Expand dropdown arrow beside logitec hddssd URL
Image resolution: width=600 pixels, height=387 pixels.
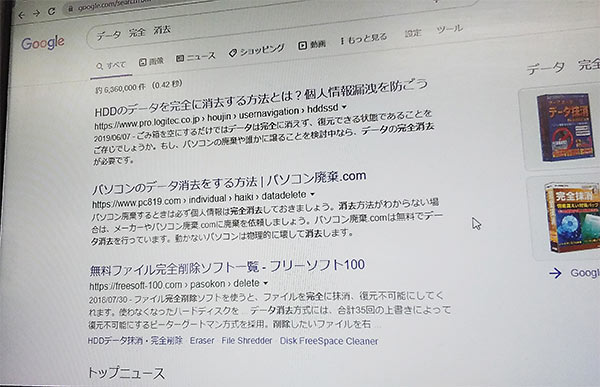point(344,107)
